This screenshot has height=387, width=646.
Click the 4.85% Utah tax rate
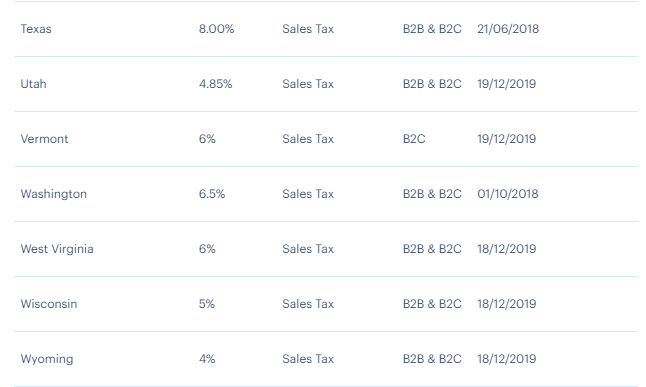click(x=215, y=84)
